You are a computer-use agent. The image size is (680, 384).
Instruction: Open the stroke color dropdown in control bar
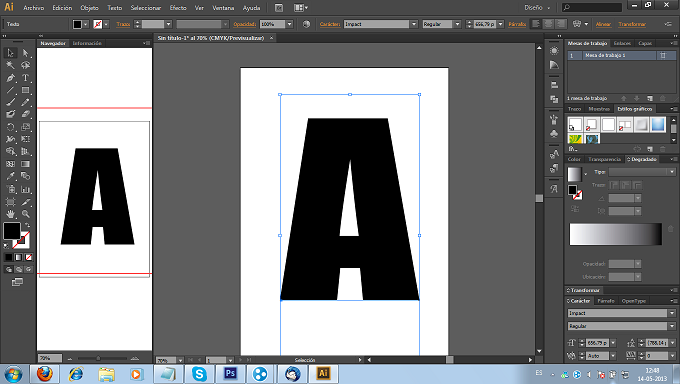pos(106,24)
